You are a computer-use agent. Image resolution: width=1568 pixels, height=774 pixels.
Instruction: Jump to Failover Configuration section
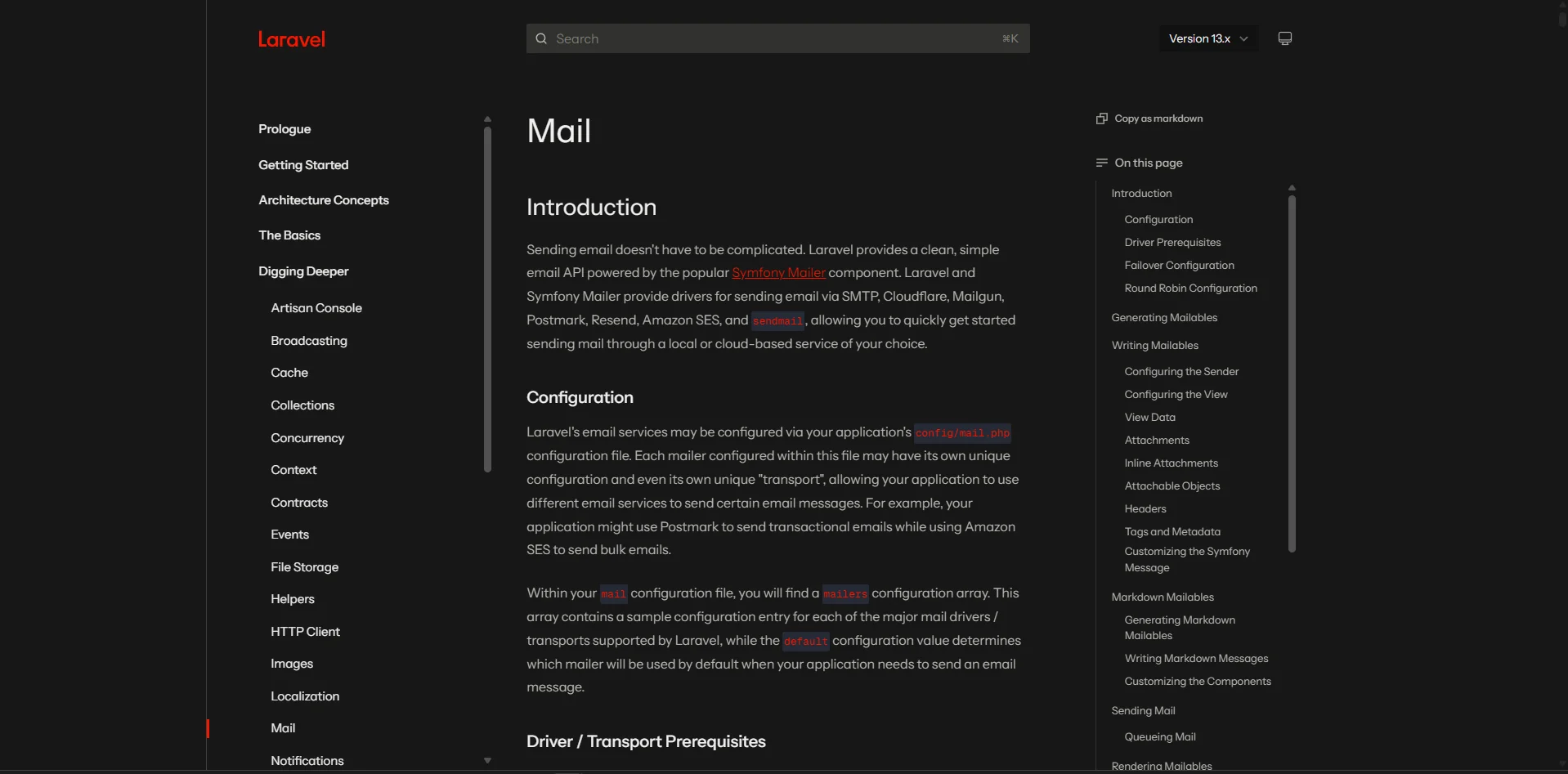1179,266
